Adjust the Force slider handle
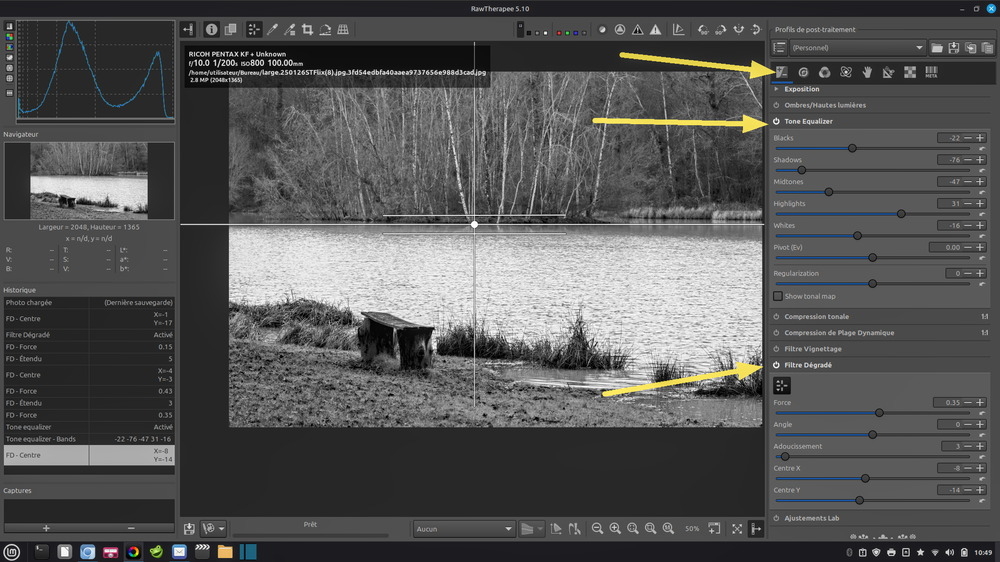Image resolution: width=1000 pixels, height=562 pixels. pyautogui.click(x=879, y=413)
